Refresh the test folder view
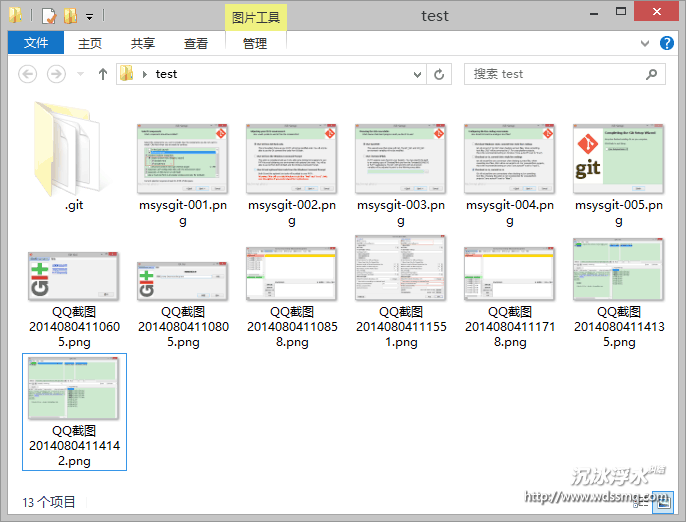 click(x=439, y=74)
